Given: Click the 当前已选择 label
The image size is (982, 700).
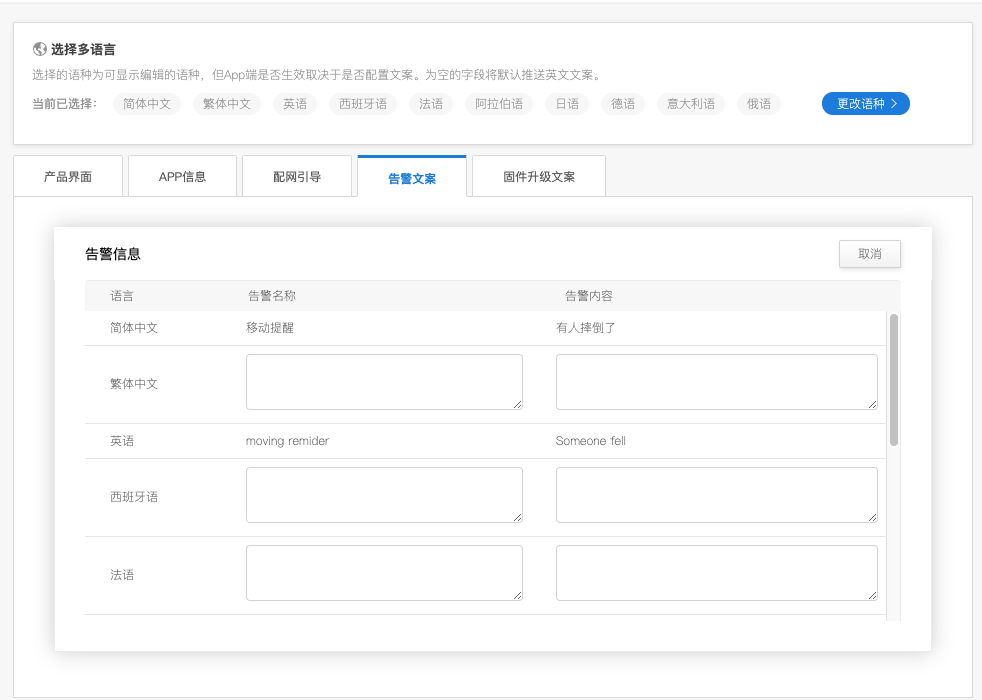Looking at the screenshot, I should point(65,104).
